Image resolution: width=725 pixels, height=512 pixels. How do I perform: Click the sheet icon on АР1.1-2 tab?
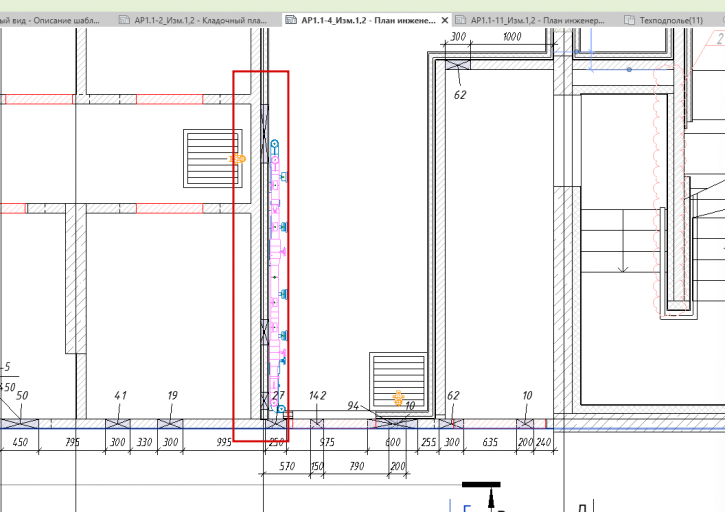pos(124,20)
